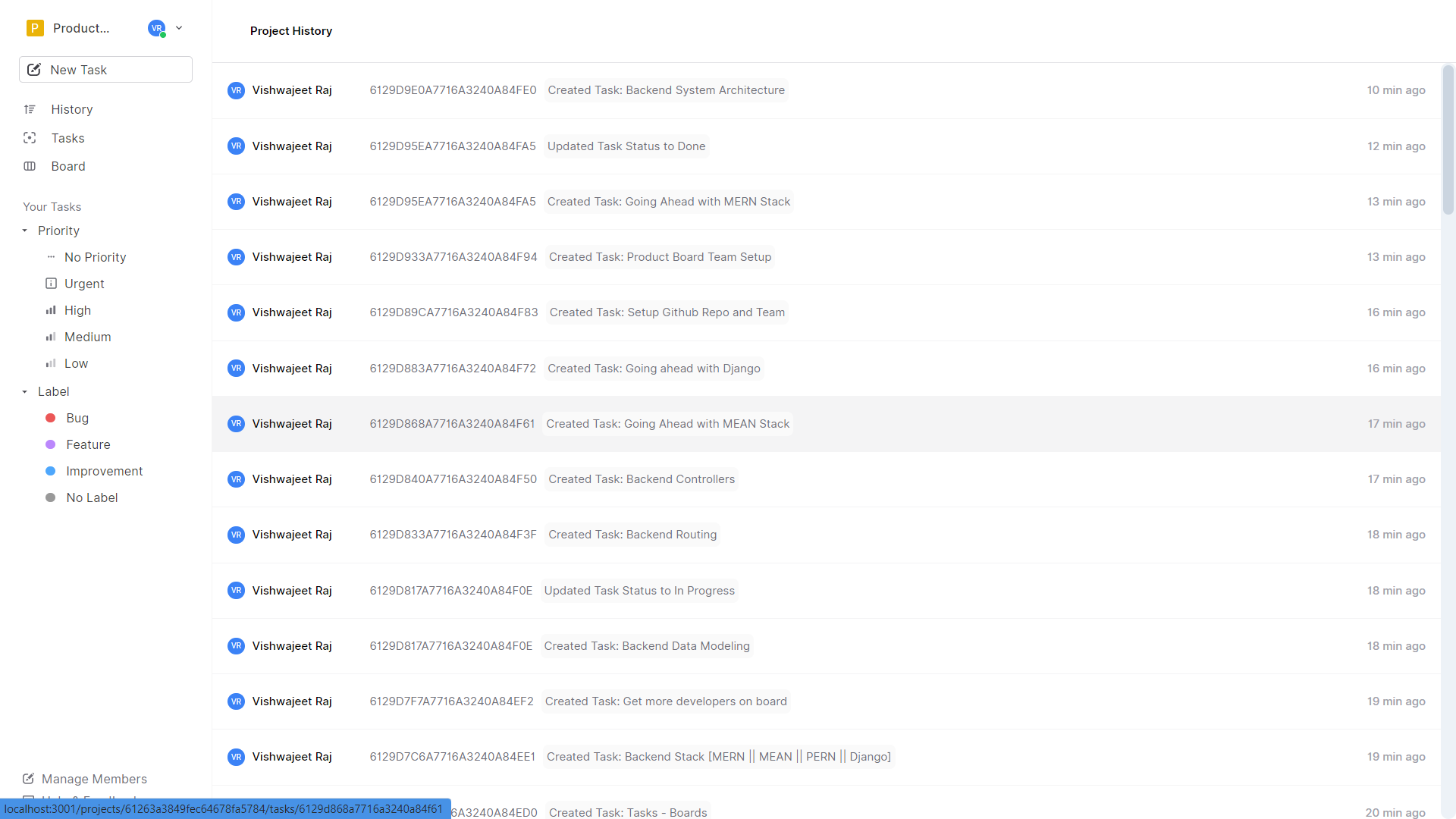Toggle visibility of No Priority tasks
Screen dimensions: 1456x819
[x=95, y=257]
